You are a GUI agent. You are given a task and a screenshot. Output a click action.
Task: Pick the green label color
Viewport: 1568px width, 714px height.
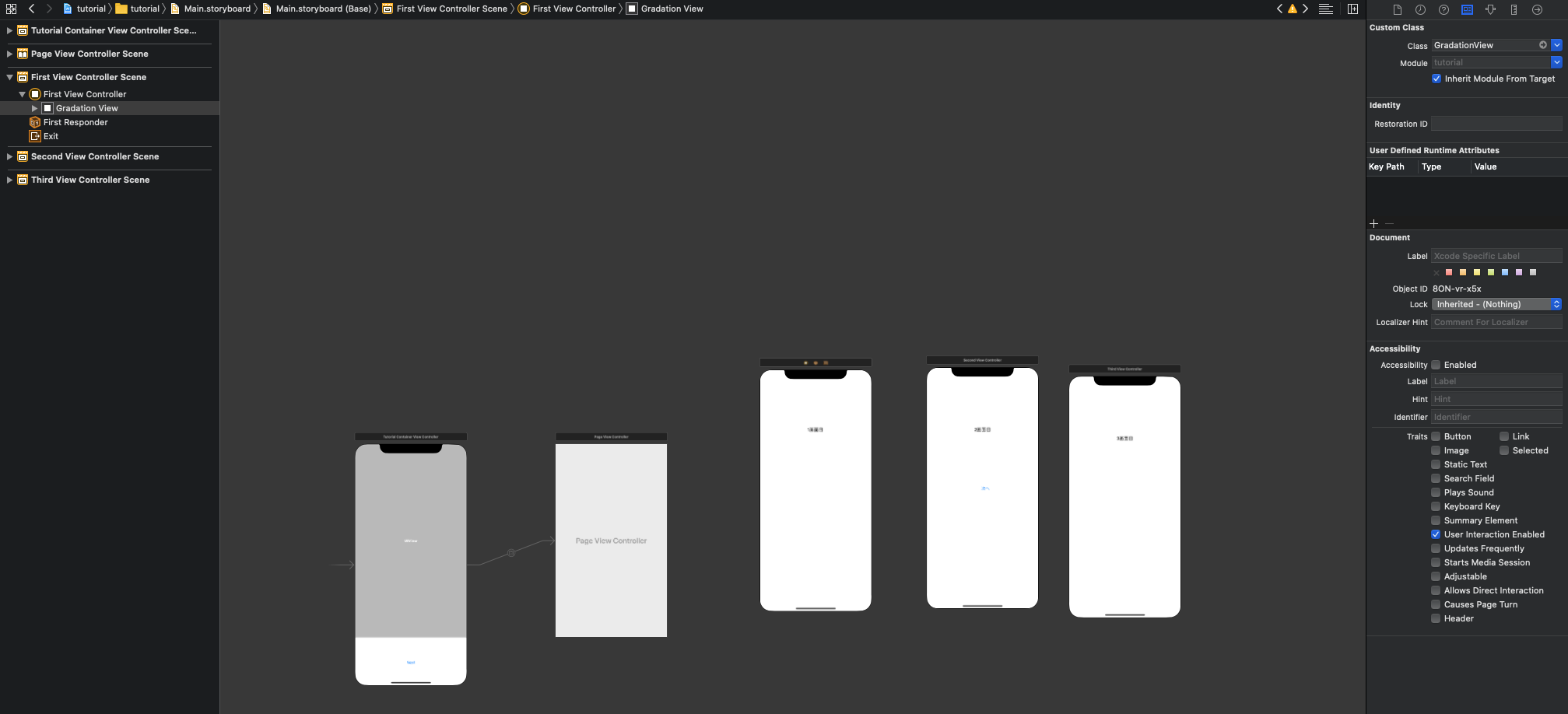tap(1491, 272)
